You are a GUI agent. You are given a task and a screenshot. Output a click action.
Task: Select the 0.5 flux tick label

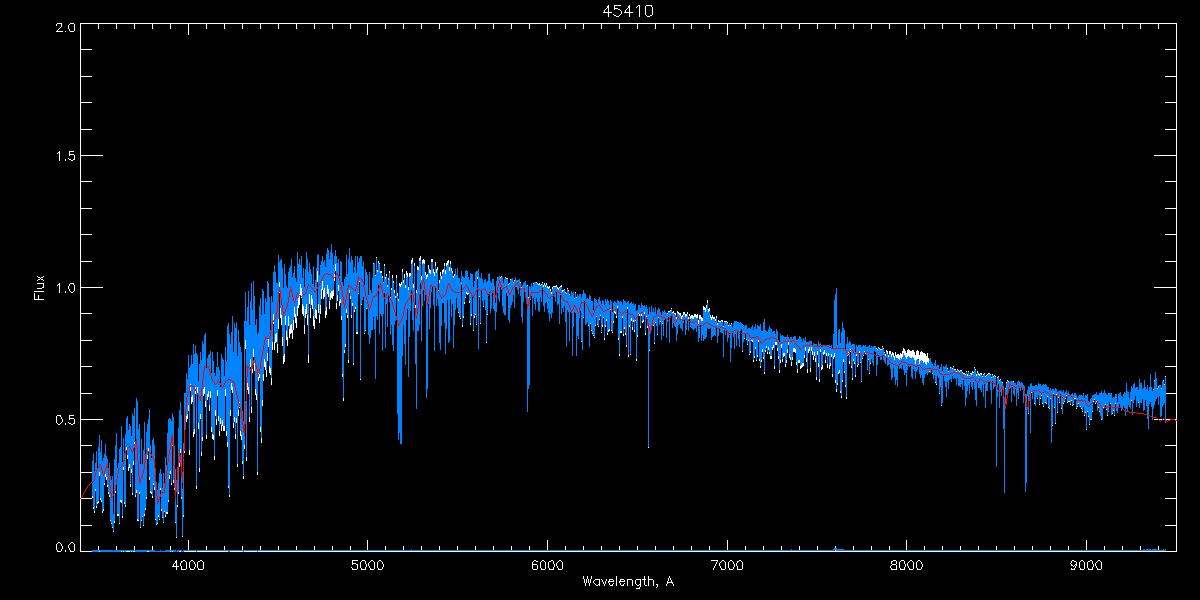tap(63, 419)
